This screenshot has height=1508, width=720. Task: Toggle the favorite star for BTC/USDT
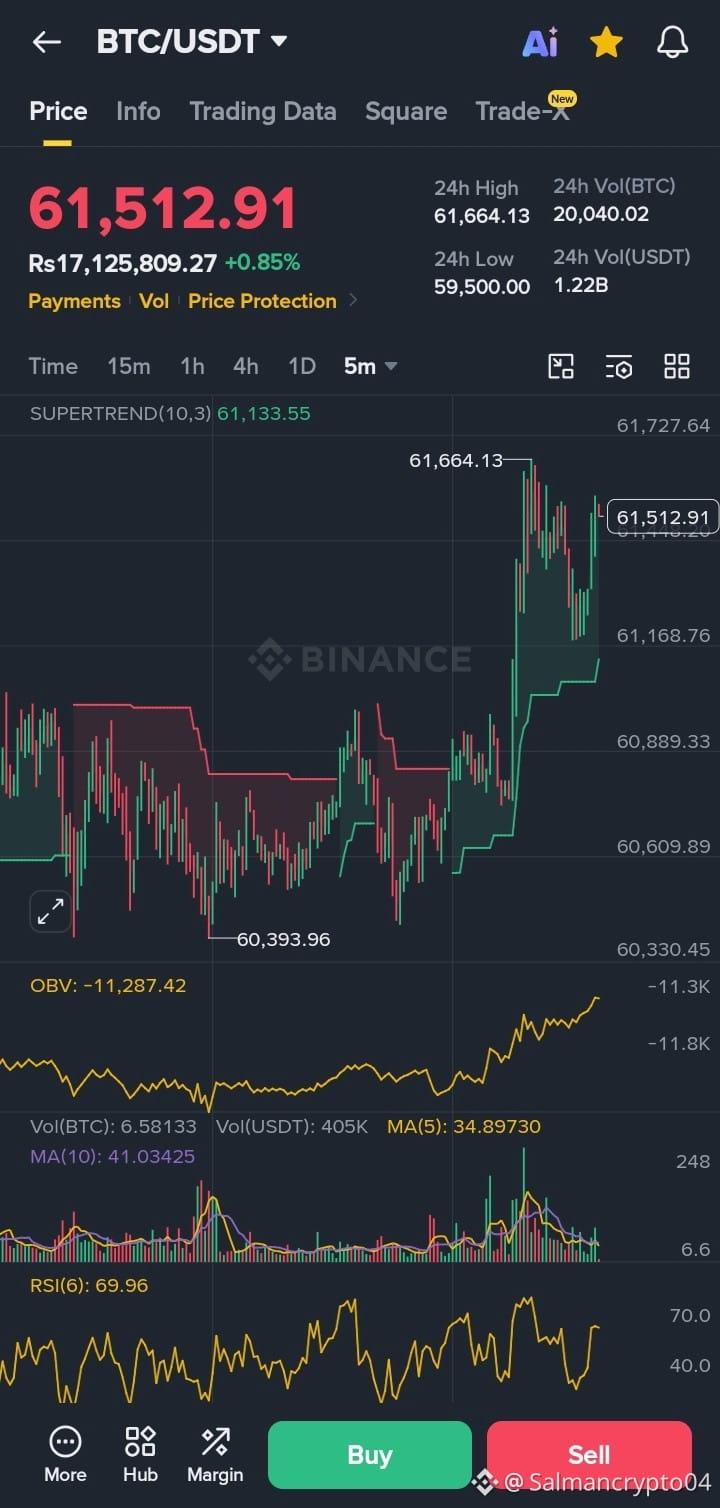coord(606,42)
